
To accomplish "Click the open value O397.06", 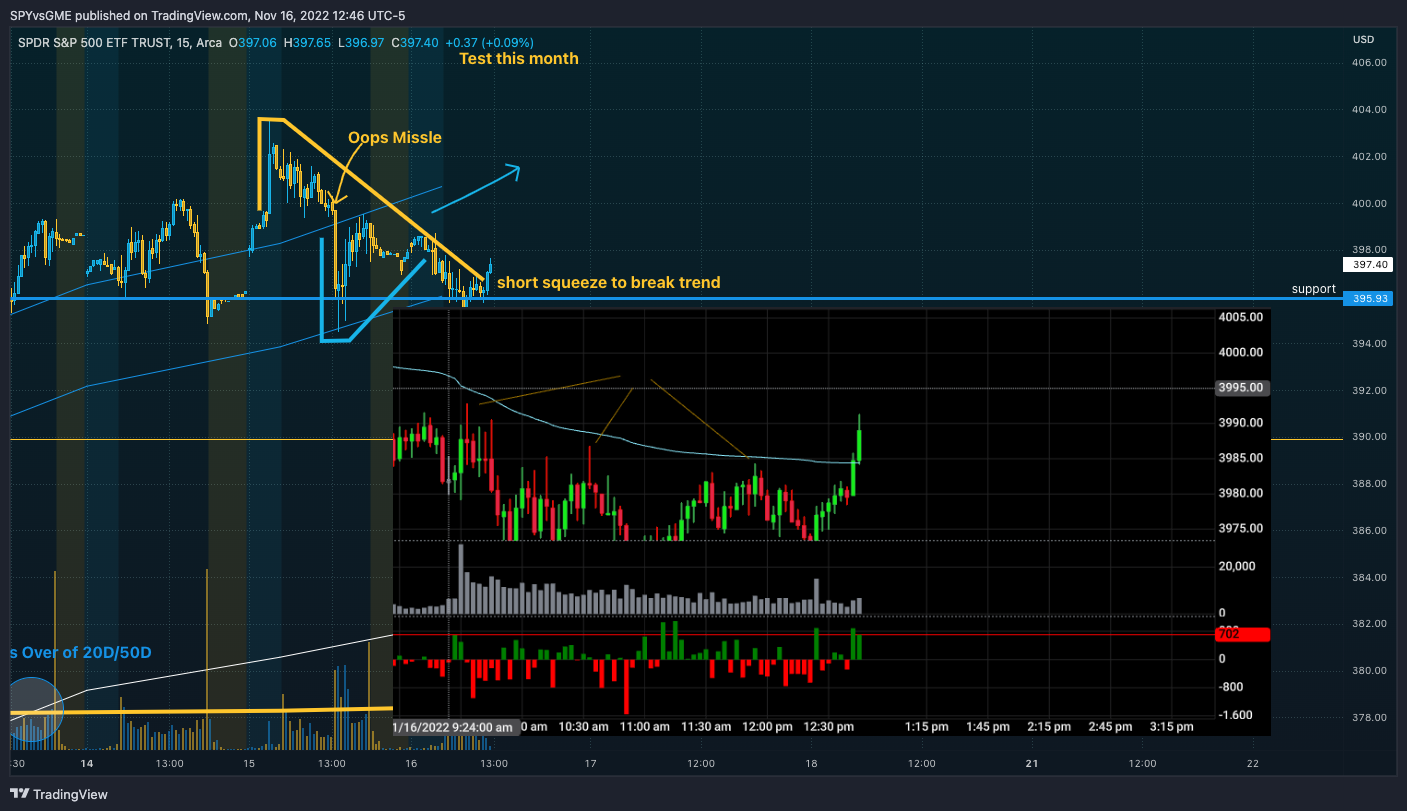I will point(253,43).
